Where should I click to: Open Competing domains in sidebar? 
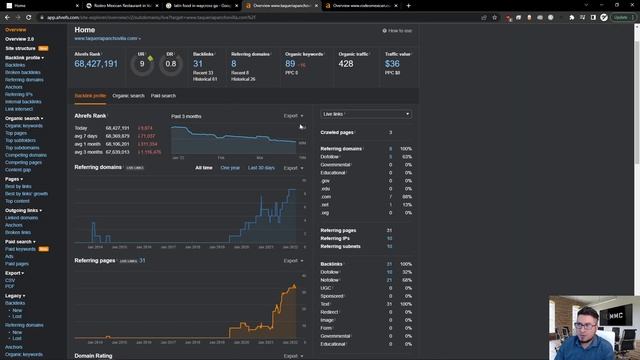(26, 155)
